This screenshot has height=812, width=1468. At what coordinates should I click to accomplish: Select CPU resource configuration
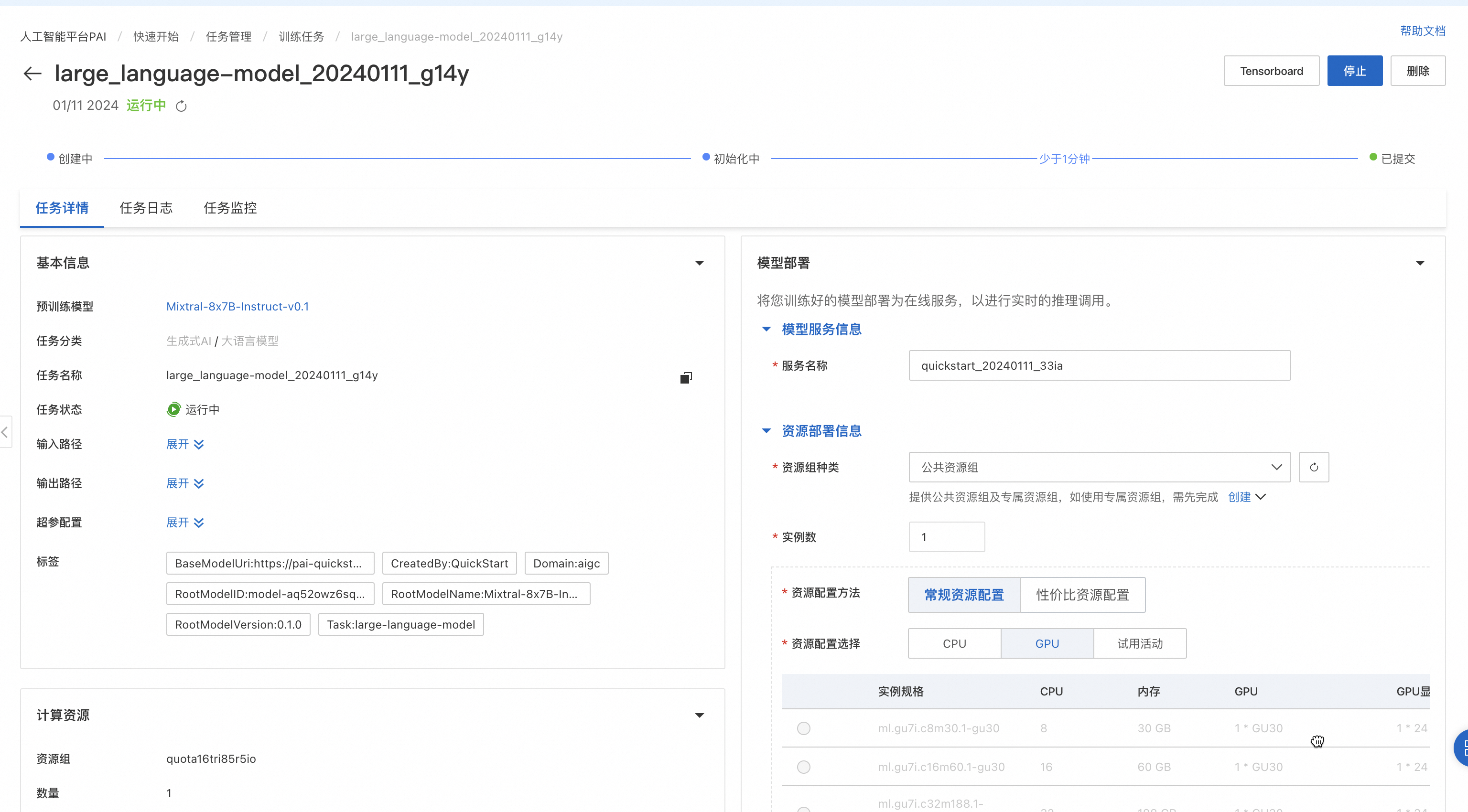pos(954,643)
